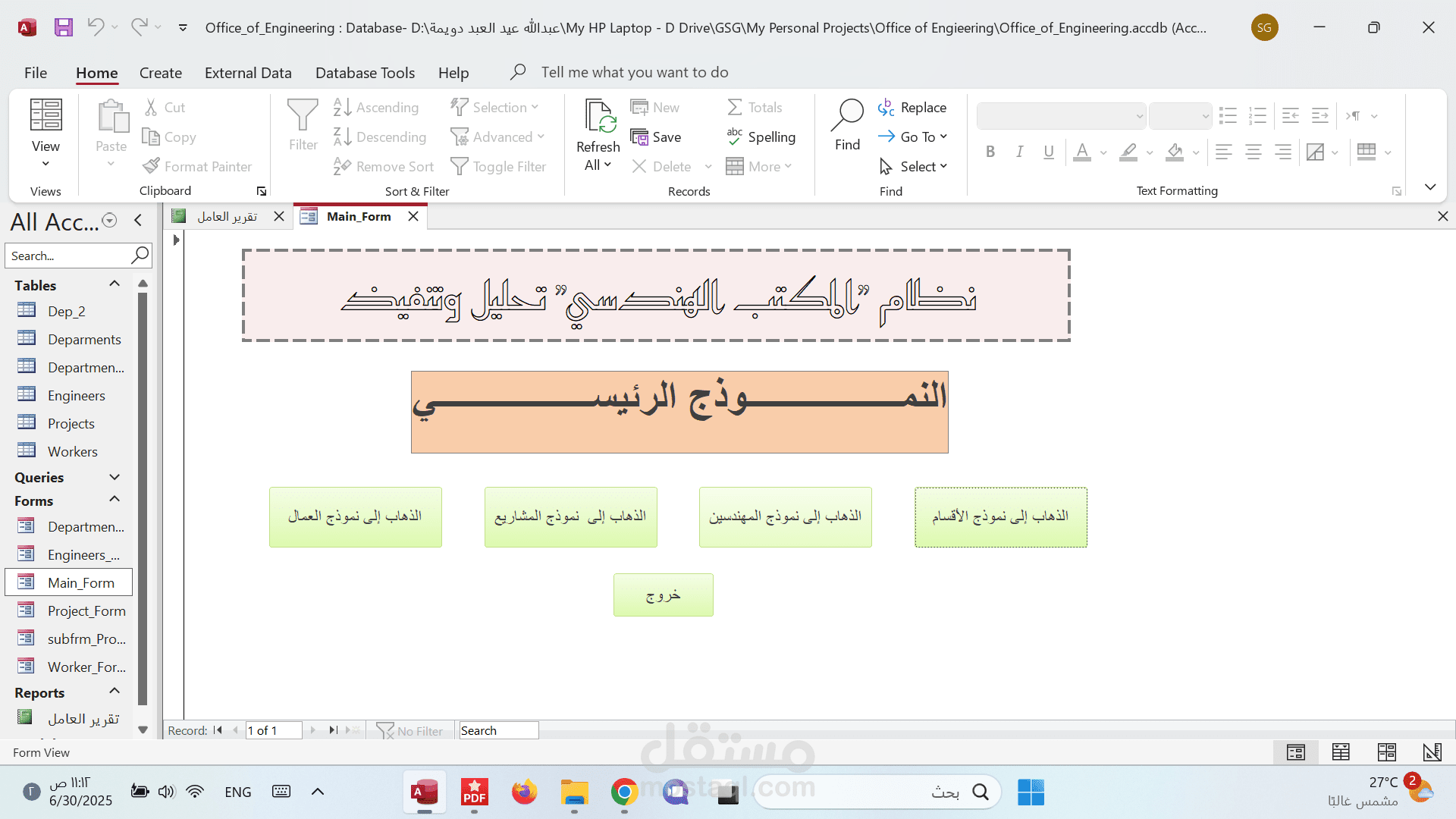
Task: Click the Redo arrow icon
Action: 139,27
